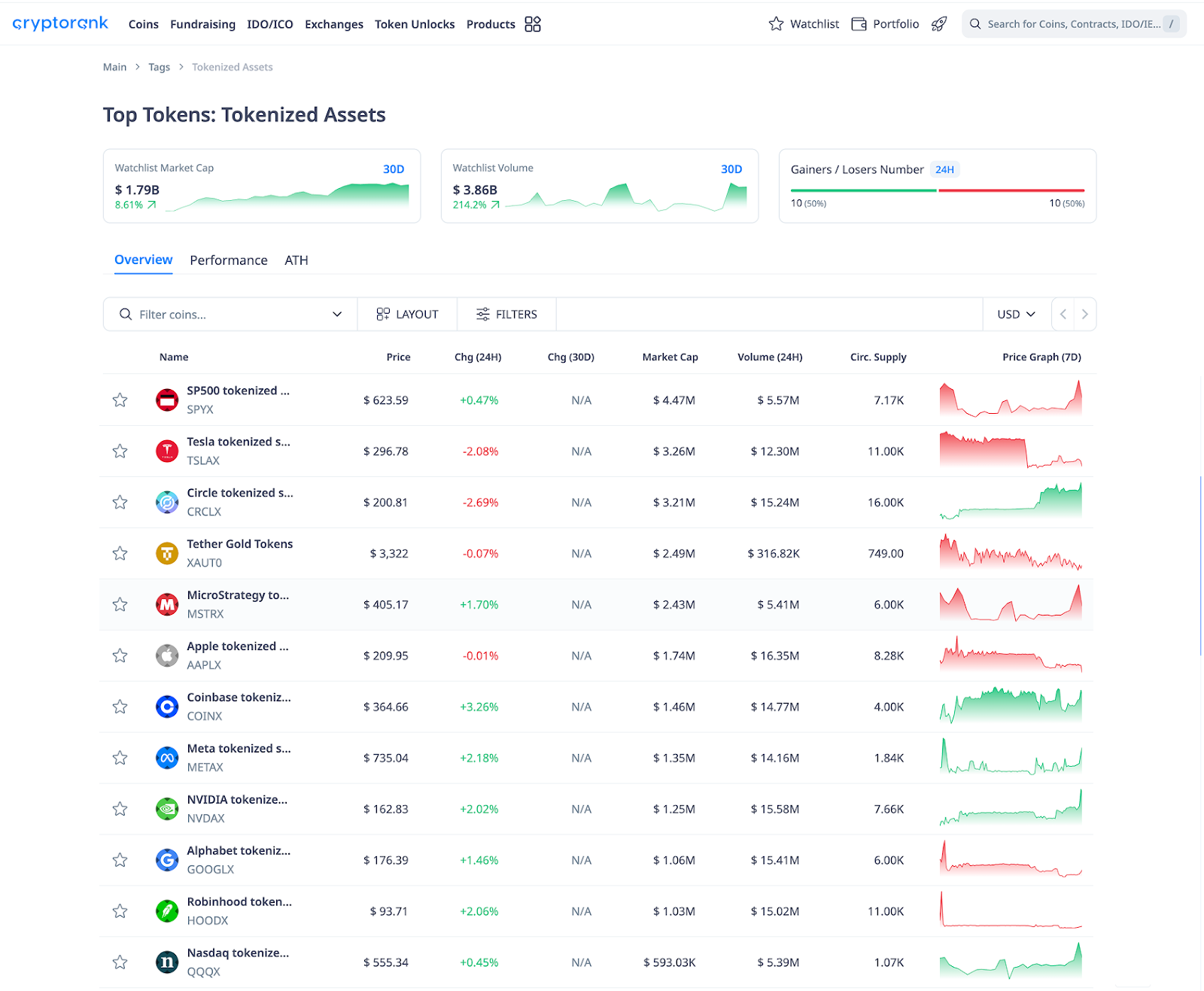Open SPYX 7D price graph

click(1011, 399)
